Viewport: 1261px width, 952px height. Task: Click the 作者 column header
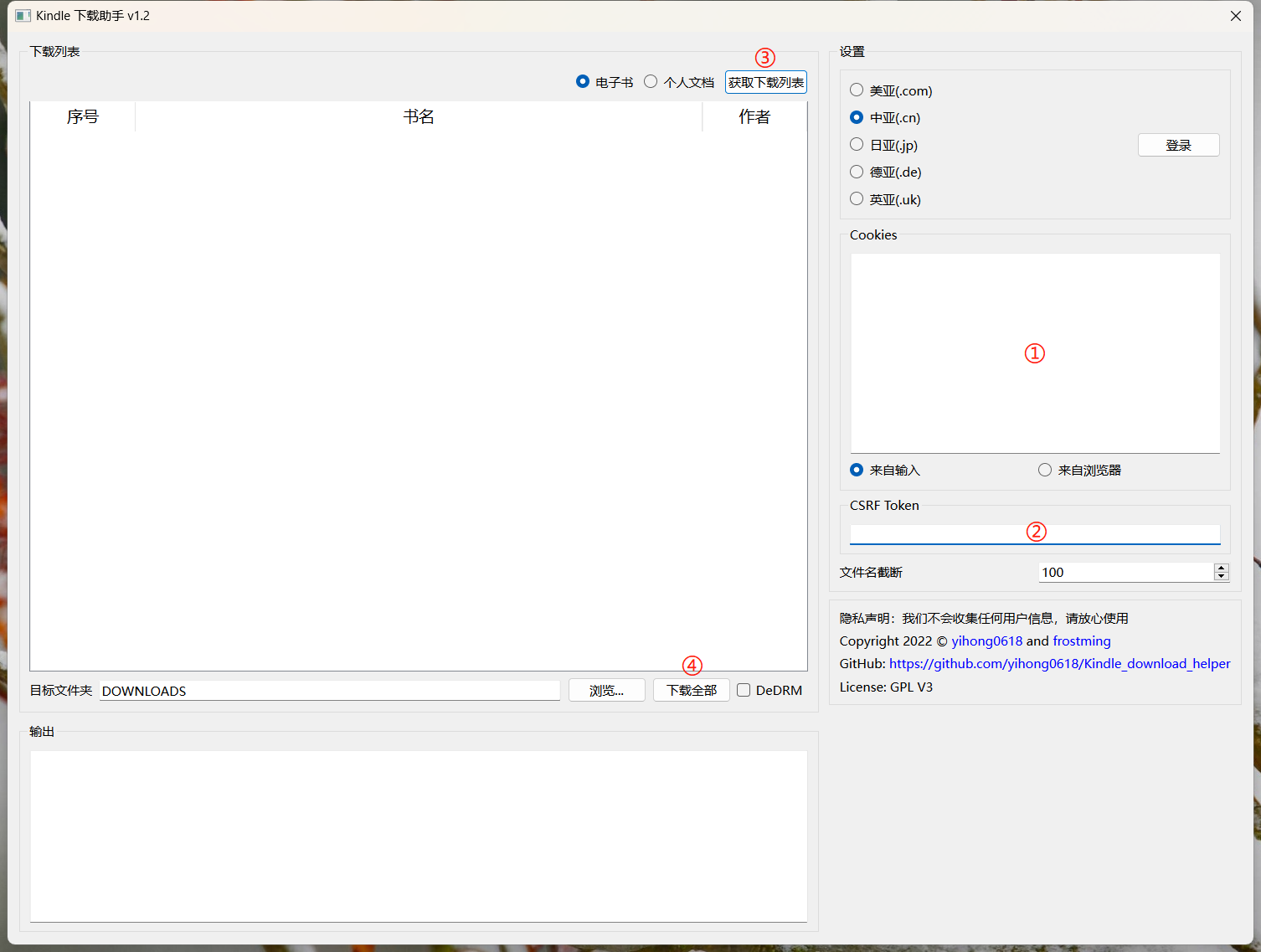click(754, 116)
